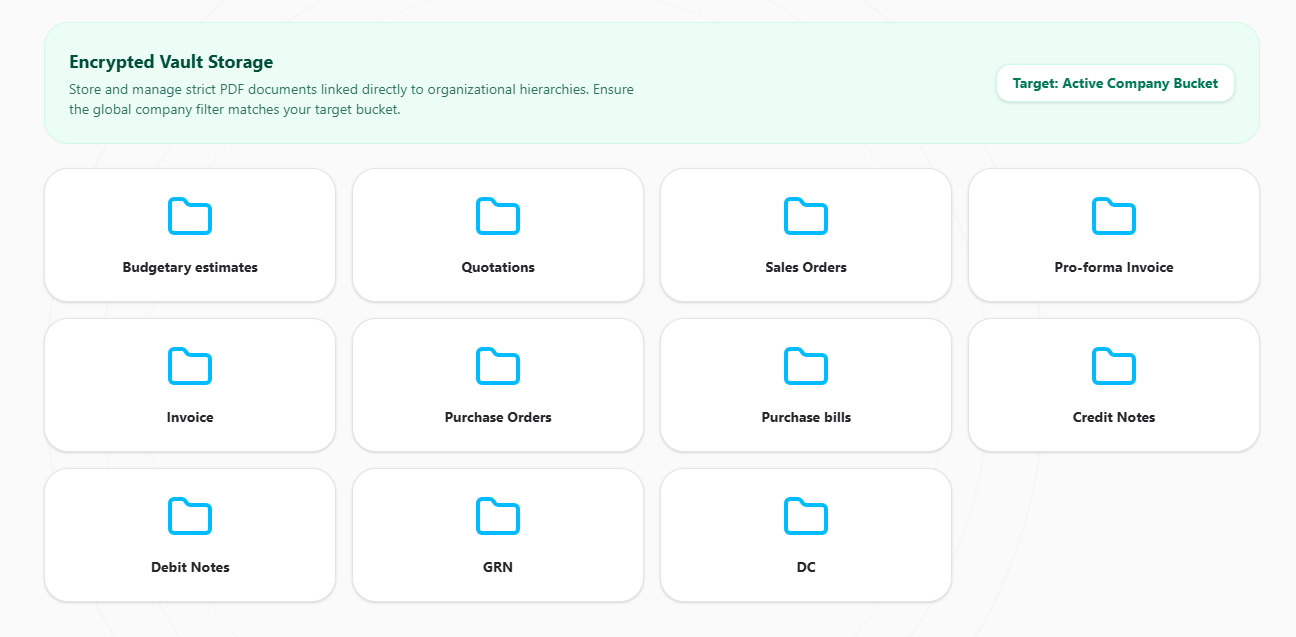This screenshot has width=1296, height=637.
Task: Select the 'GRN' label text
Action: (498, 567)
